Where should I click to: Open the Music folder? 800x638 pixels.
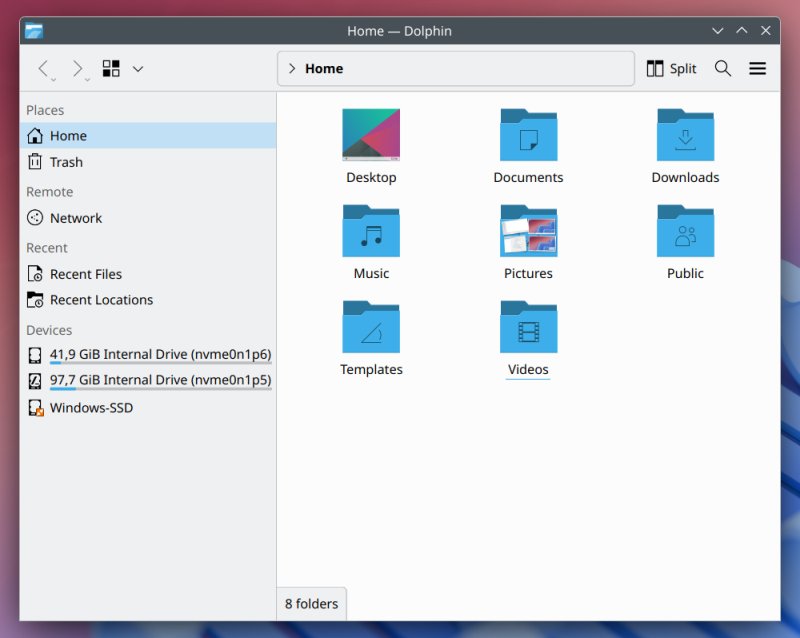point(371,232)
